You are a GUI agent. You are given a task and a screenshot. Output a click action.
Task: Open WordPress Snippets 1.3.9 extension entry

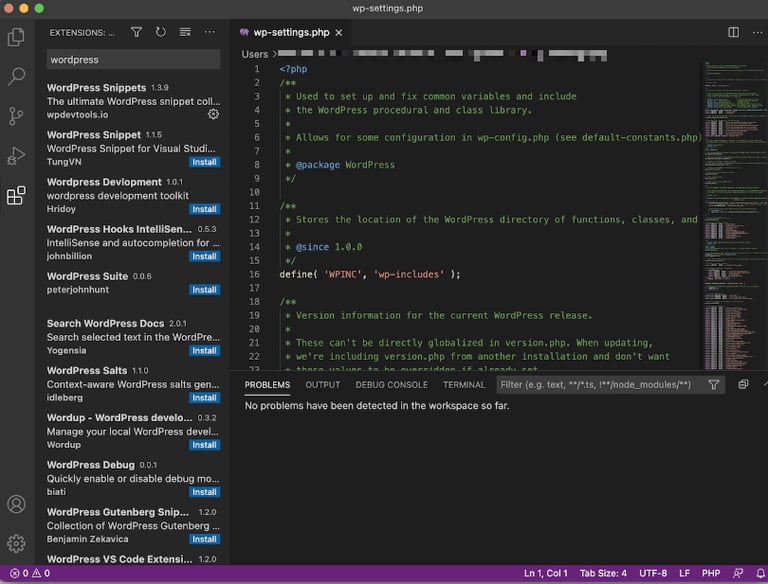coord(133,101)
